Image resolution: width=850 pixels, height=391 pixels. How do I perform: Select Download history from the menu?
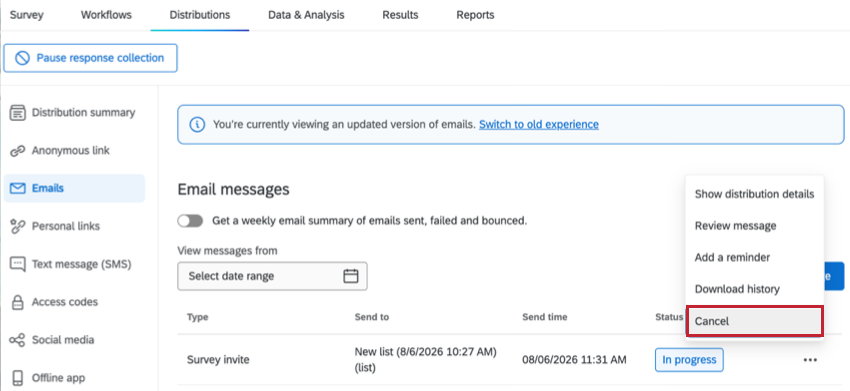point(755,289)
